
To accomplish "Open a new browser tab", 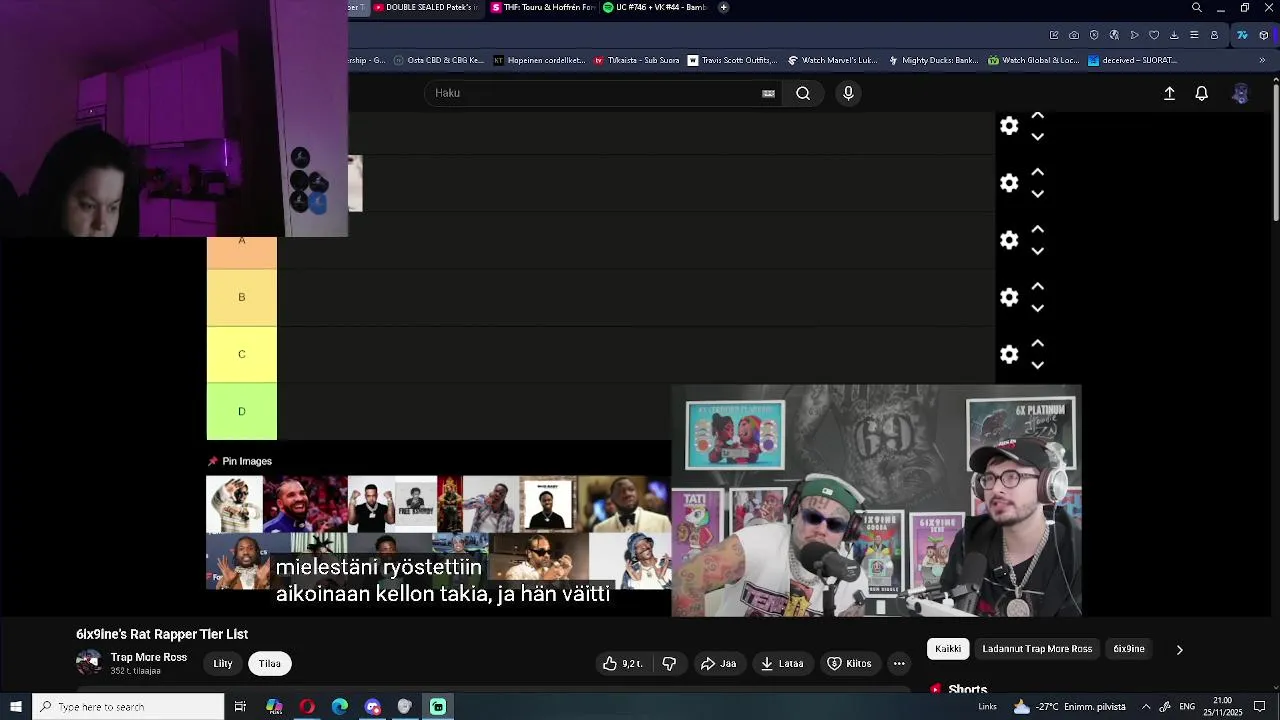I will [x=723, y=7].
